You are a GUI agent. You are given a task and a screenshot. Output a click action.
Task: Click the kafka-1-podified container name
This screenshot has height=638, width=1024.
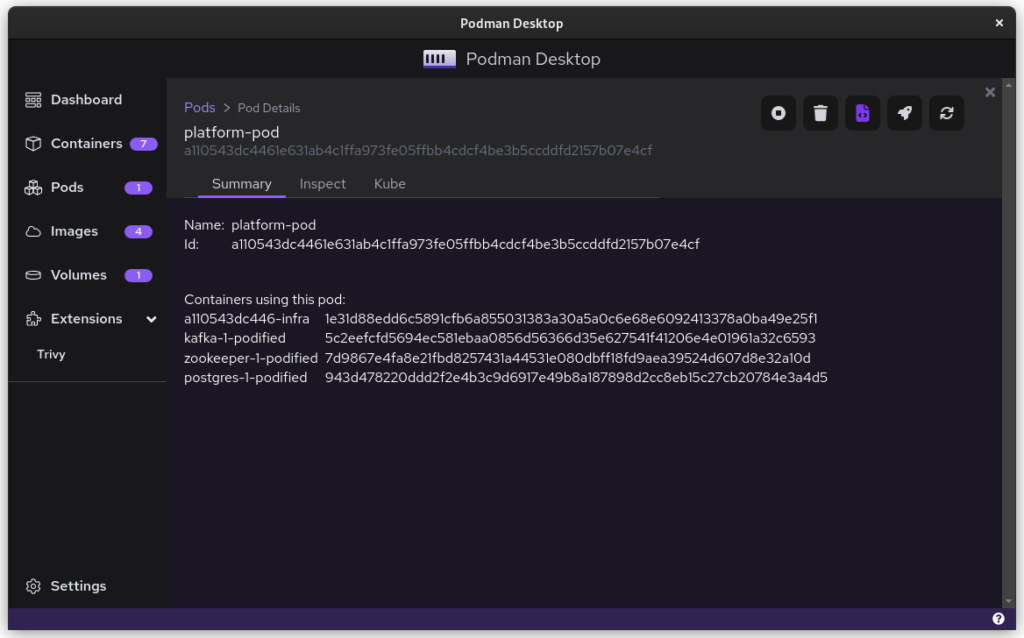pyautogui.click(x=235, y=338)
